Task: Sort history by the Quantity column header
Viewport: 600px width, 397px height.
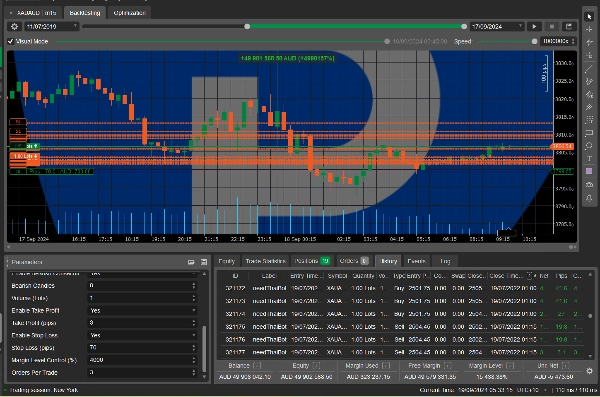Action: point(363,276)
